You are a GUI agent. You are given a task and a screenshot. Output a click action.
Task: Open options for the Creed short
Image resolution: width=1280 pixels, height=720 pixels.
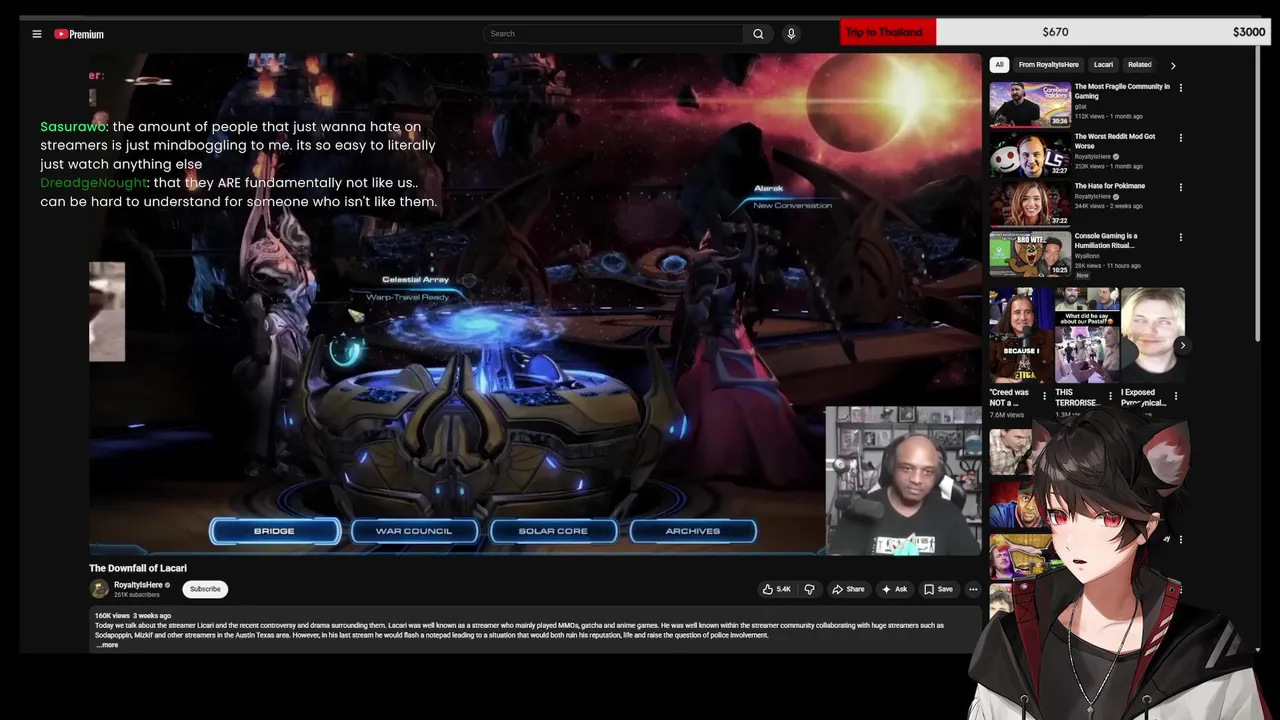[x=1044, y=396]
